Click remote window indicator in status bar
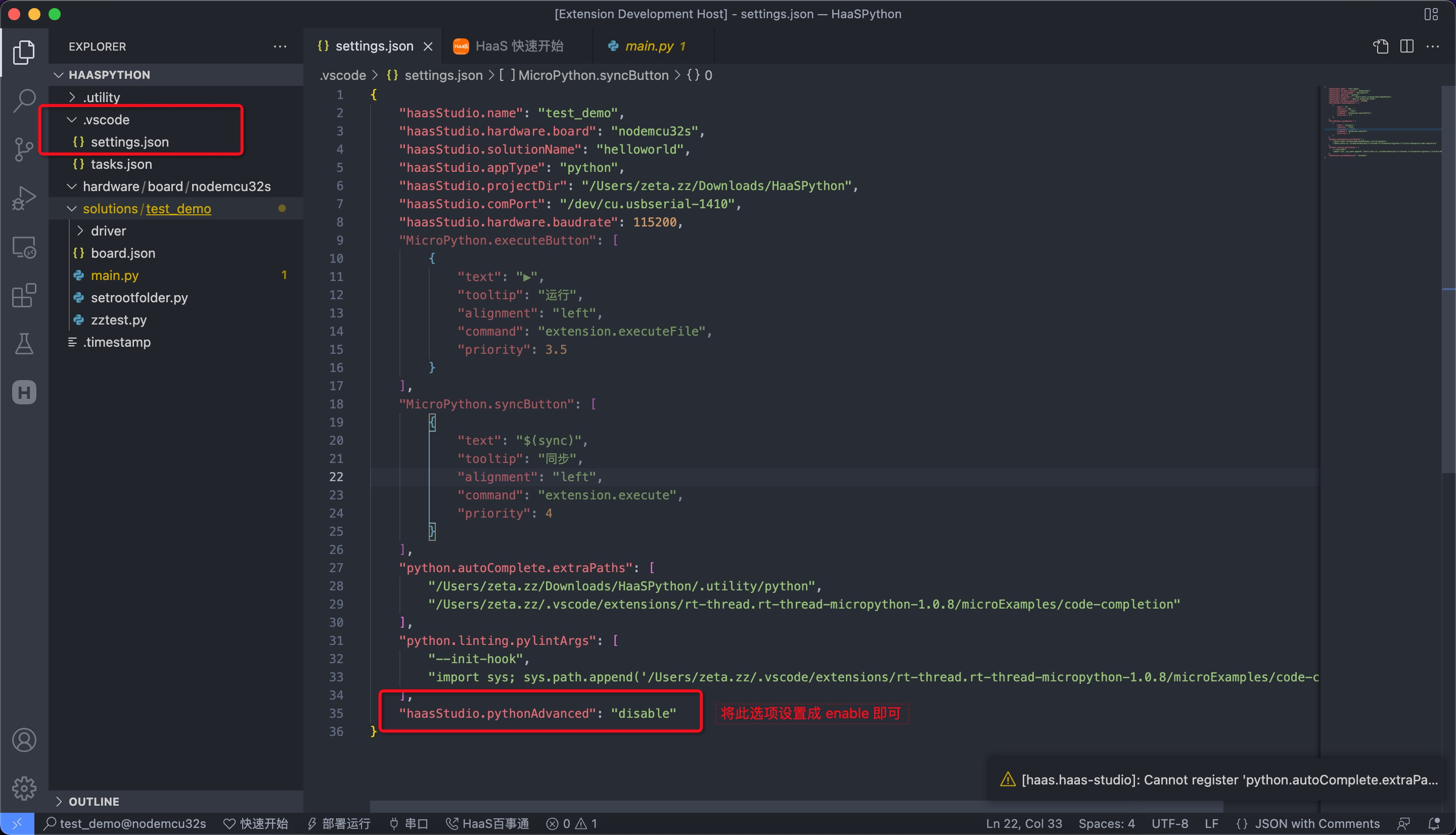This screenshot has width=1456, height=835. (17, 823)
